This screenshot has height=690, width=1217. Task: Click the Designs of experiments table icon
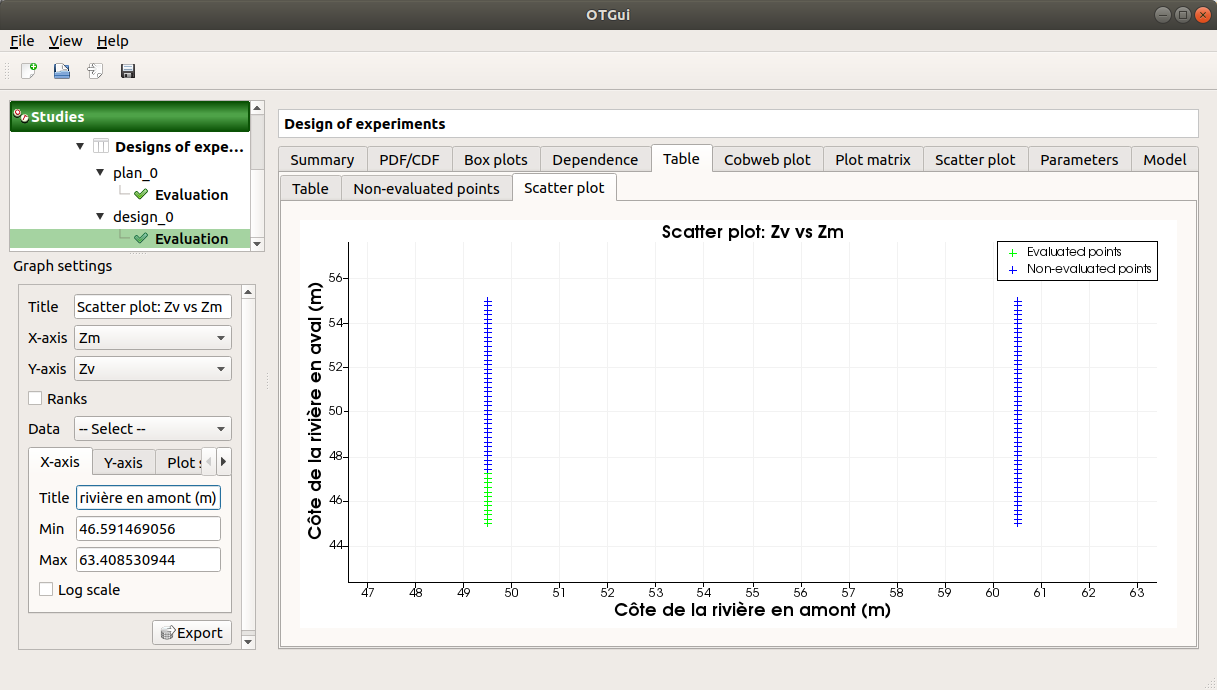click(101, 147)
